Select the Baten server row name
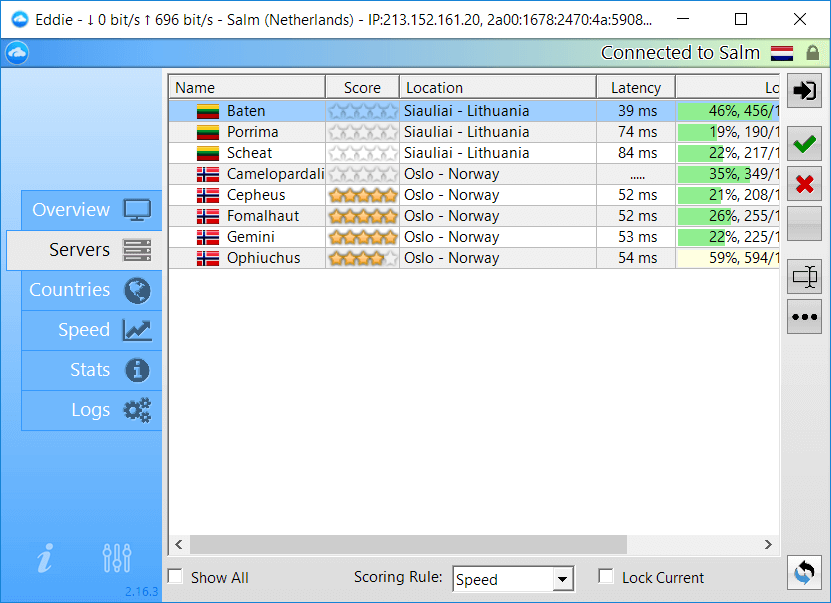This screenshot has height=603, width=831. pos(246,111)
